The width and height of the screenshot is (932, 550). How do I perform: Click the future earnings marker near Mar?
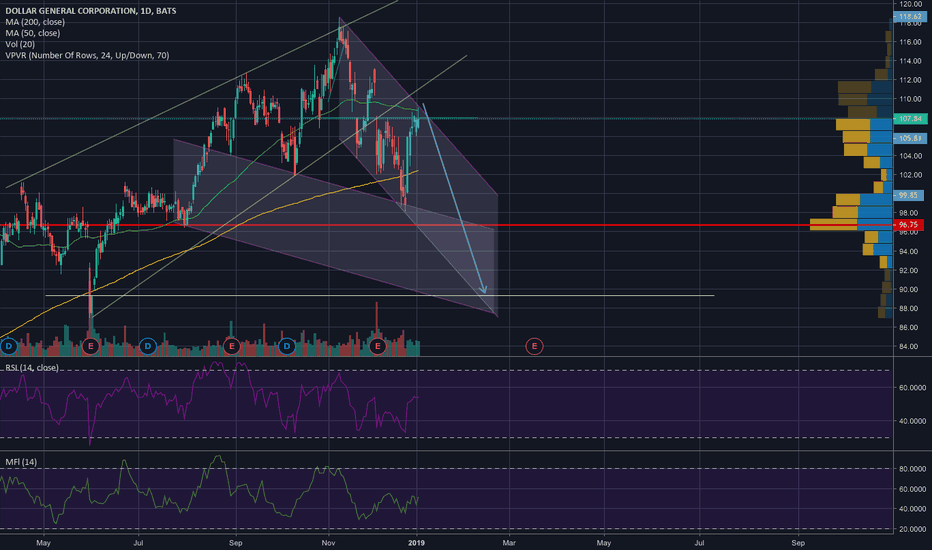click(534, 346)
